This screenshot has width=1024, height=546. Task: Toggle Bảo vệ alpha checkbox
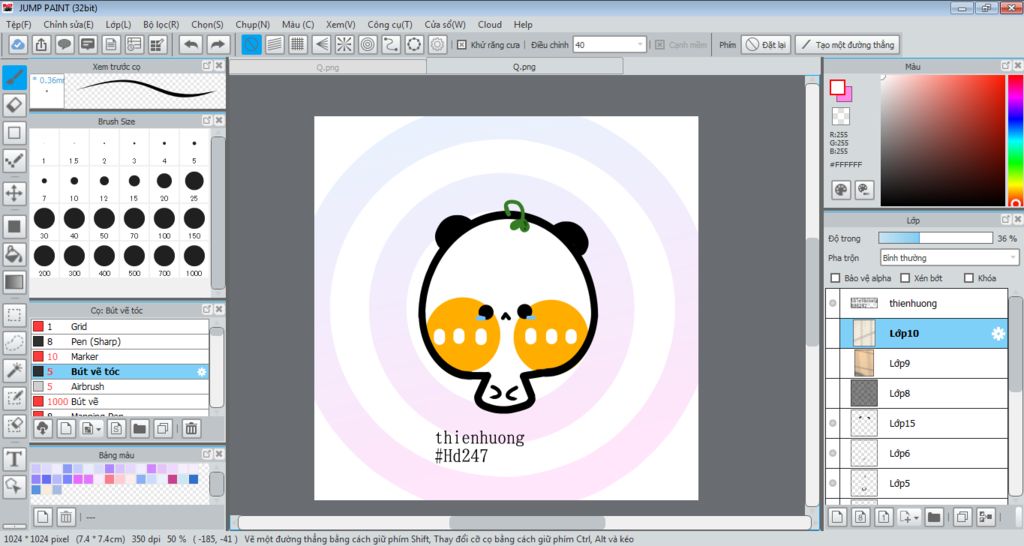835,278
